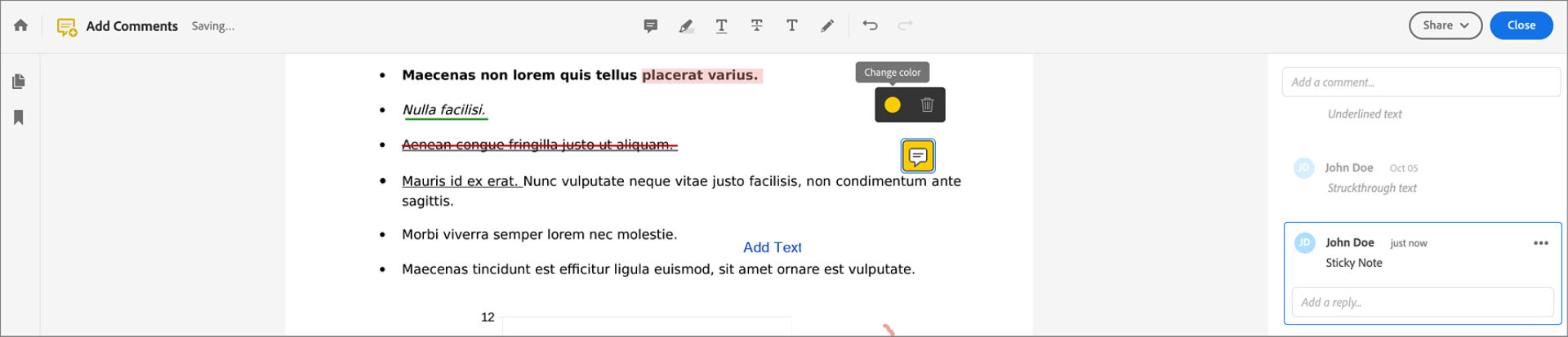Select the highlighter tool in toolbar
Screen dimensions: 1568x337
686,26
